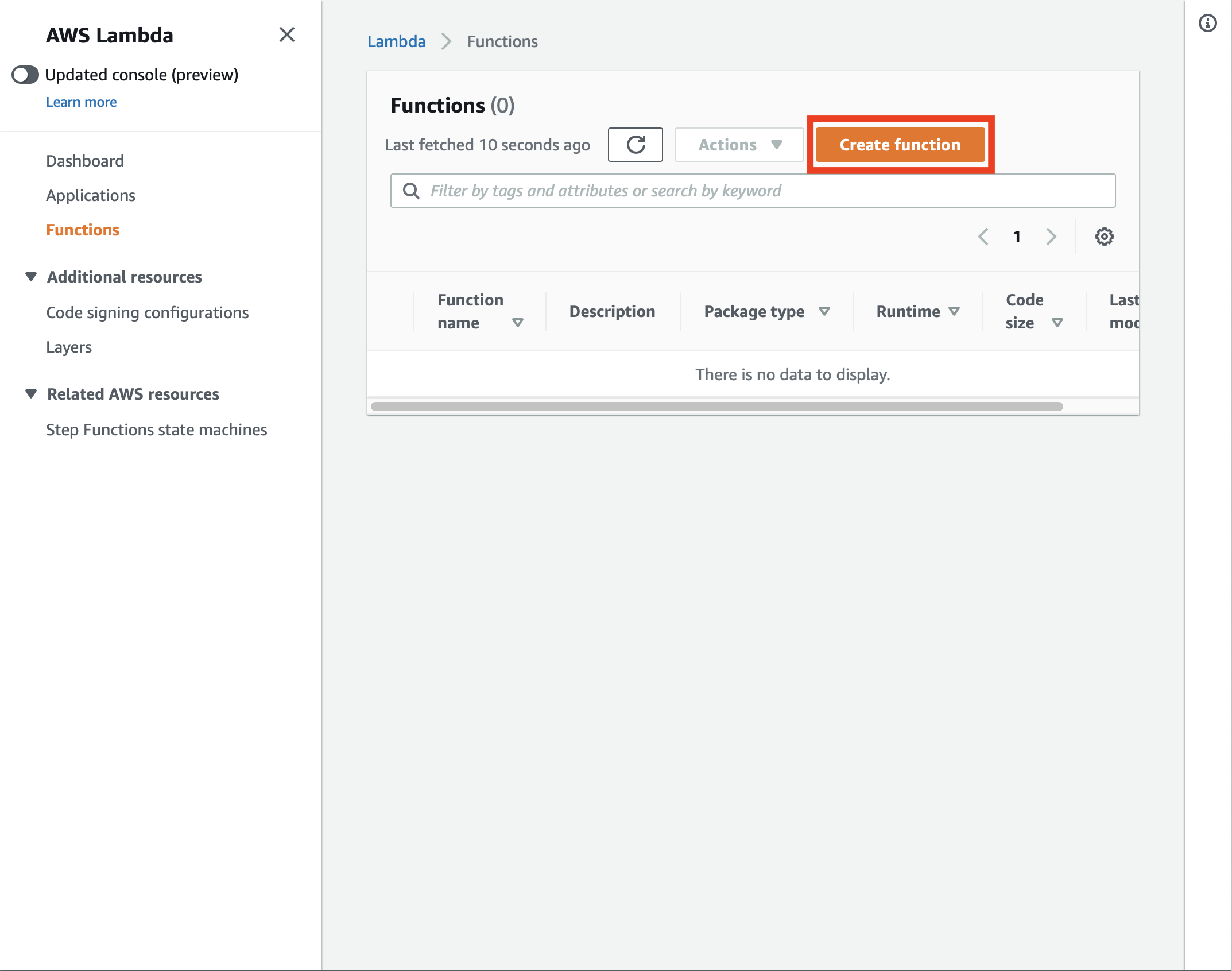Go to previous page arrow
1232x971 pixels.
[983, 237]
